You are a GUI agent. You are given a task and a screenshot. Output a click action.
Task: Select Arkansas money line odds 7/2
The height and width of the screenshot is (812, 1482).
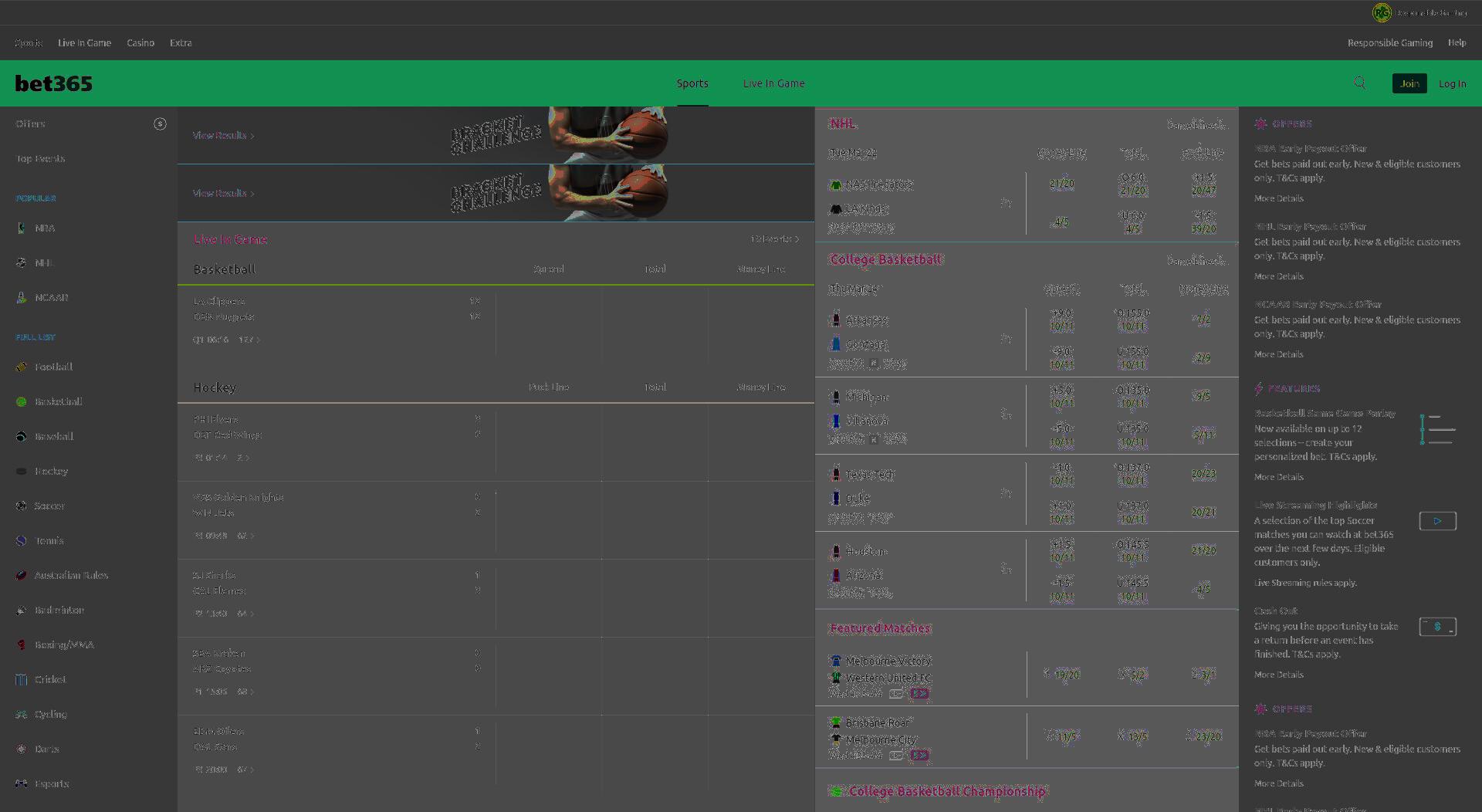click(1203, 320)
